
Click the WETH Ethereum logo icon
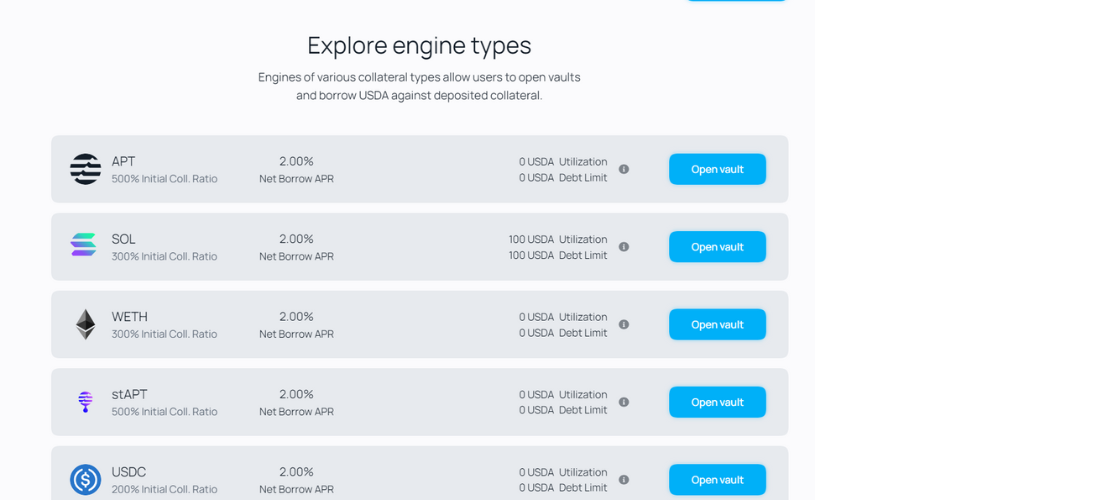click(86, 324)
